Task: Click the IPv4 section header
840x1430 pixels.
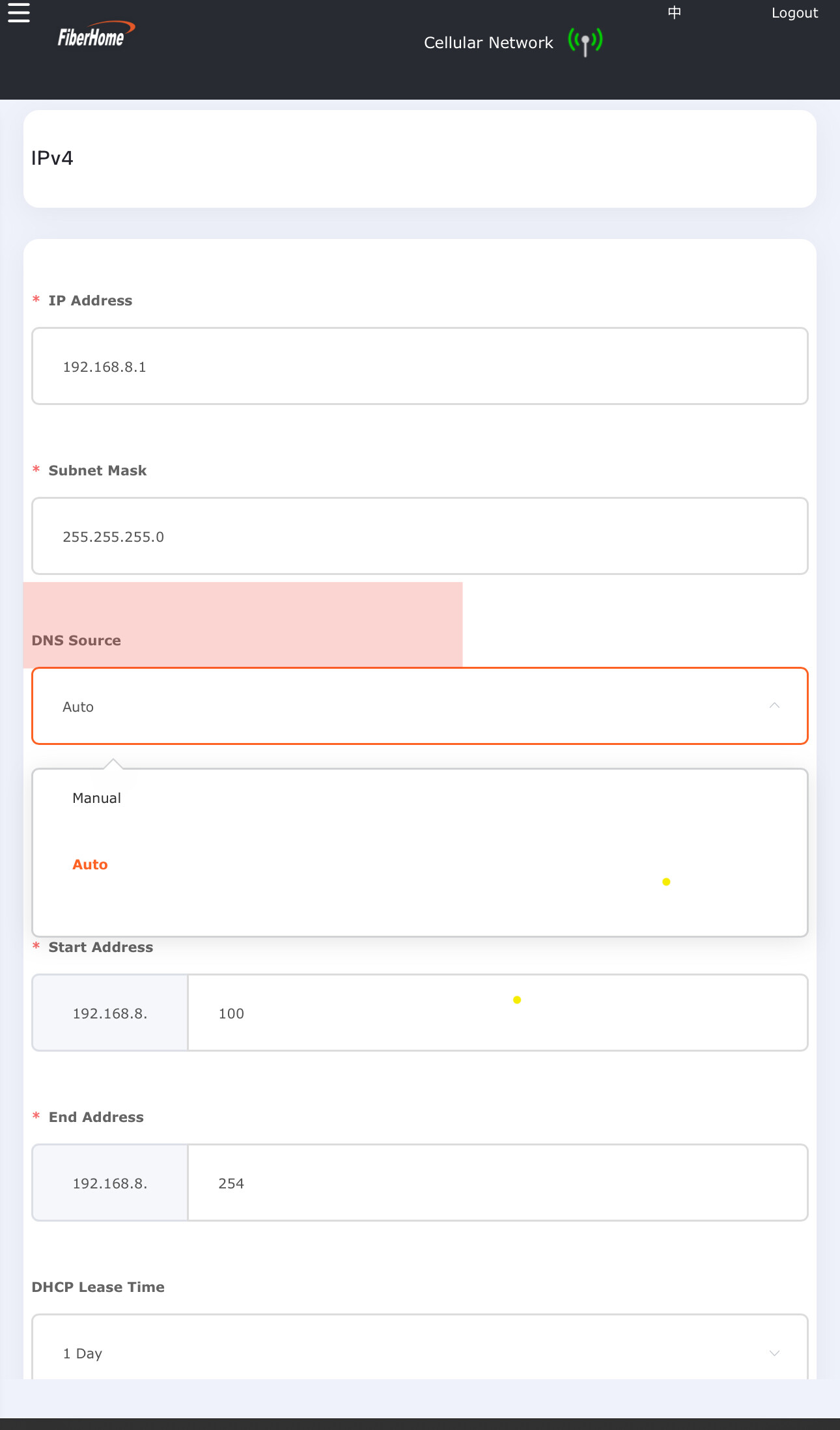Action: point(53,158)
